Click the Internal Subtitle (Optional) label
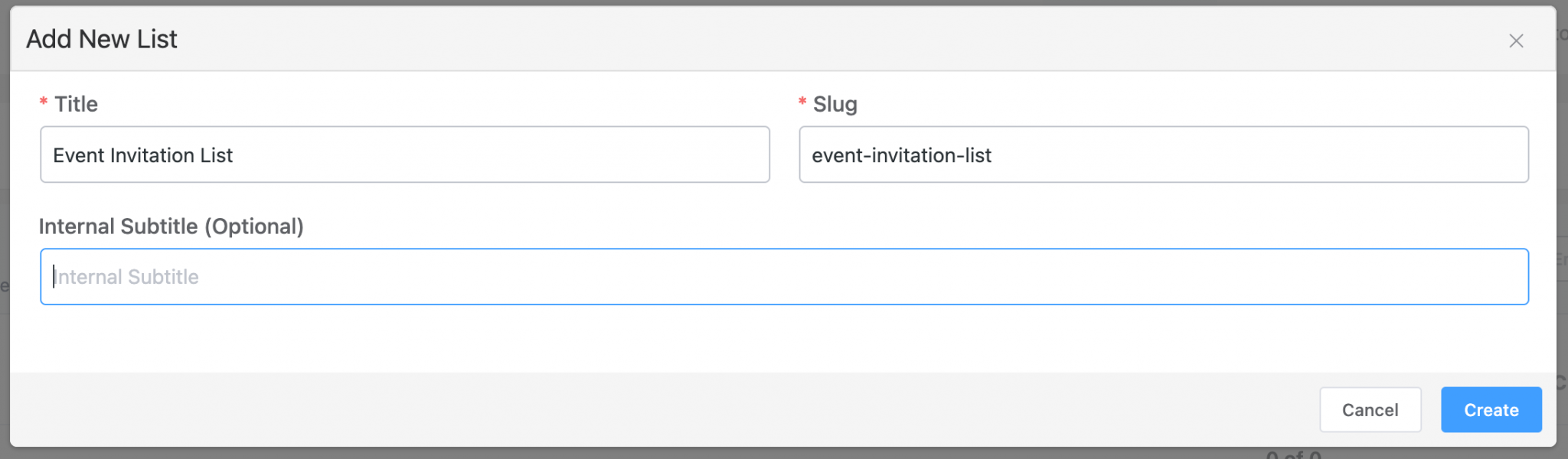Image resolution: width=1568 pixels, height=459 pixels. point(171,226)
